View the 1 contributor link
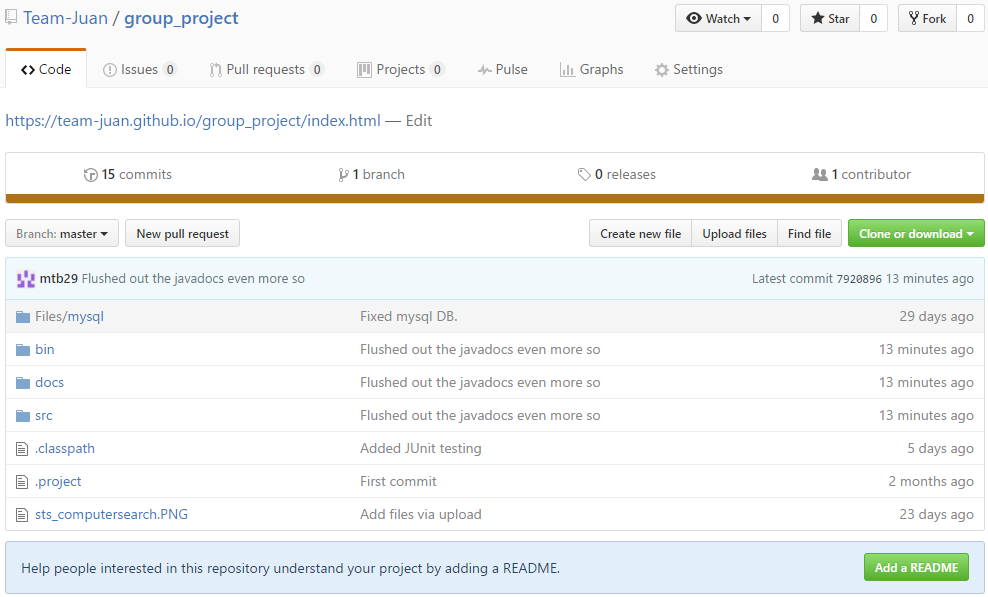Viewport: 988px width, 597px height. click(861, 175)
